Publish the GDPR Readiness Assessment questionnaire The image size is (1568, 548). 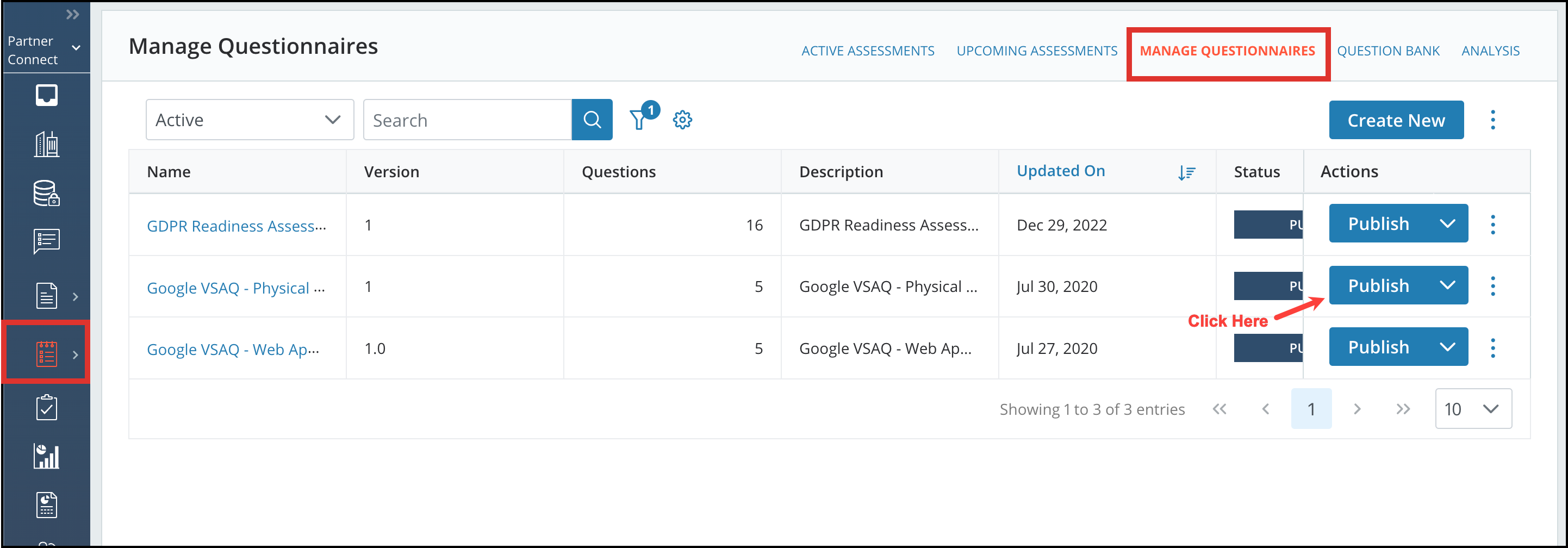1378,223
